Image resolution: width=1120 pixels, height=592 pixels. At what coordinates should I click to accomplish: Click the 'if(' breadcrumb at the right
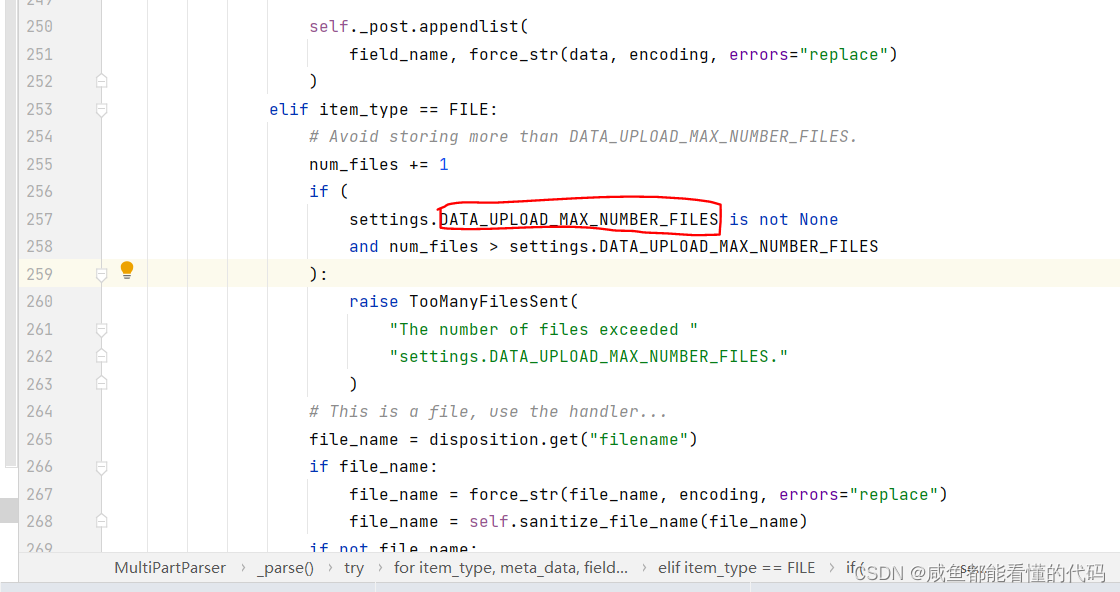pos(861,567)
